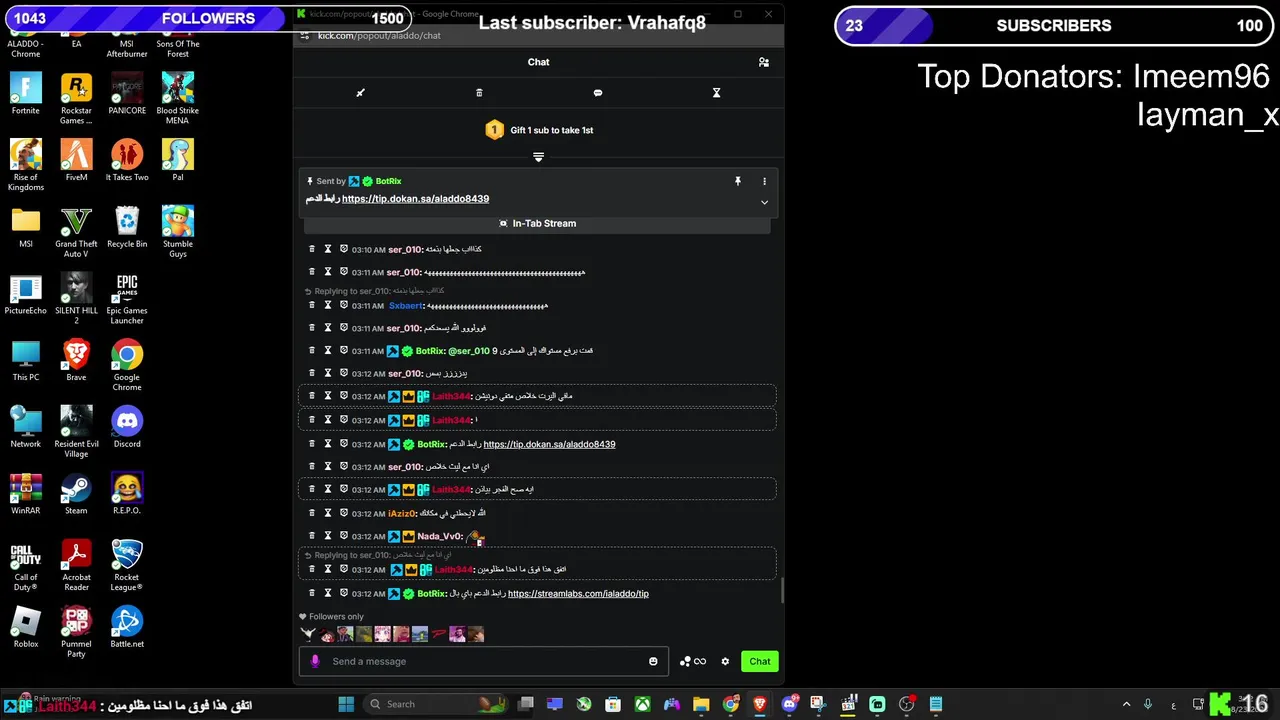
Task: Select the Stumble Guys desktop icon
Action: tap(178, 232)
